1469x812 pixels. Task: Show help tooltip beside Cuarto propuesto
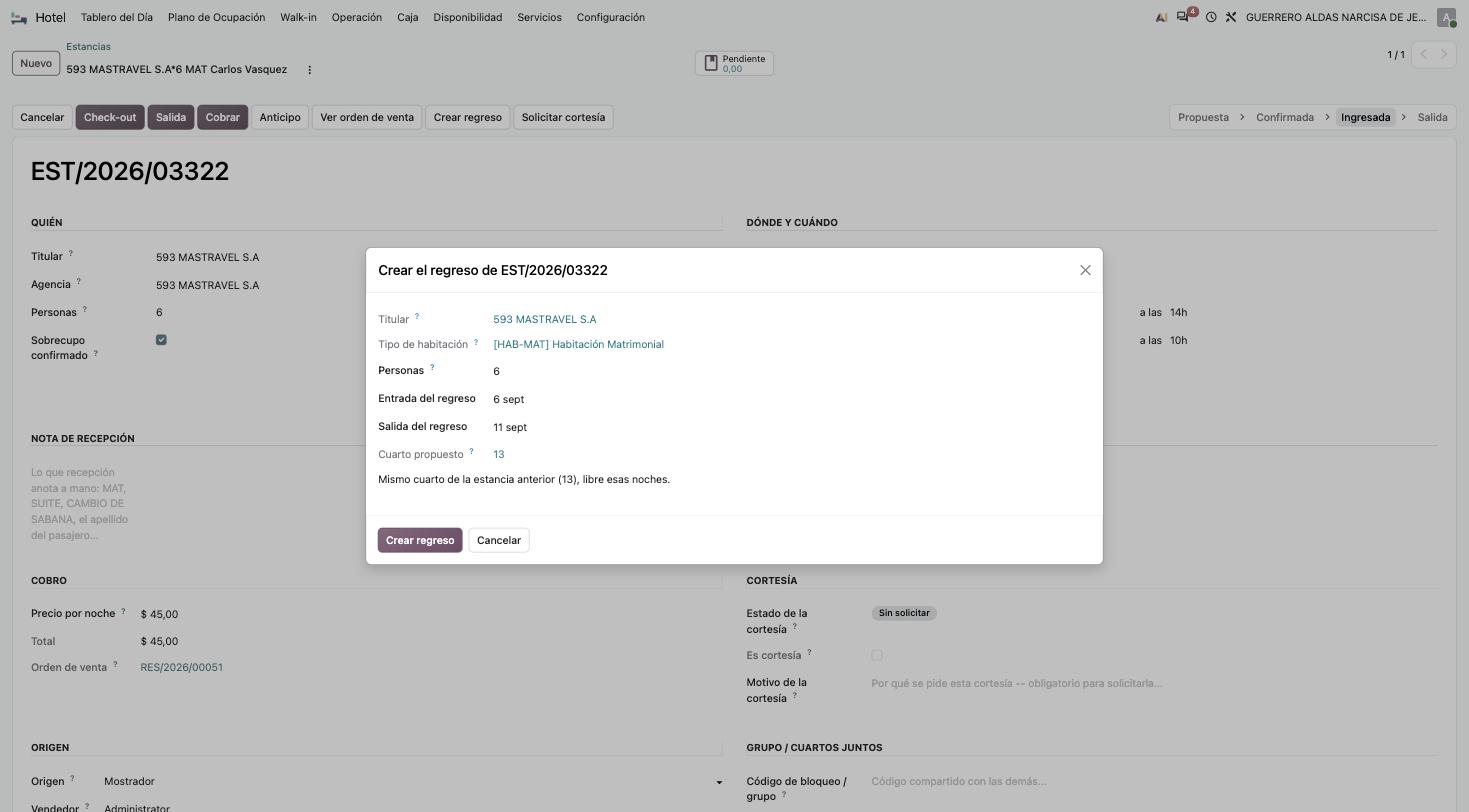click(471, 451)
